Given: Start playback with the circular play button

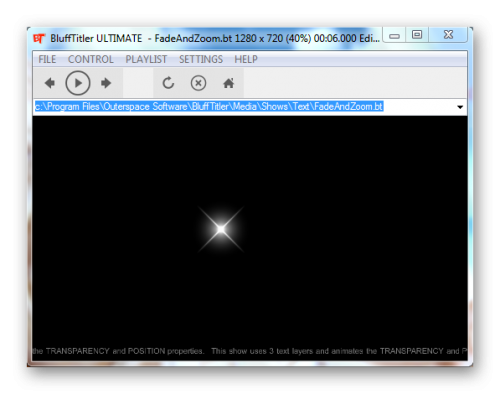Looking at the screenshot, I should [x=78, y=83].
